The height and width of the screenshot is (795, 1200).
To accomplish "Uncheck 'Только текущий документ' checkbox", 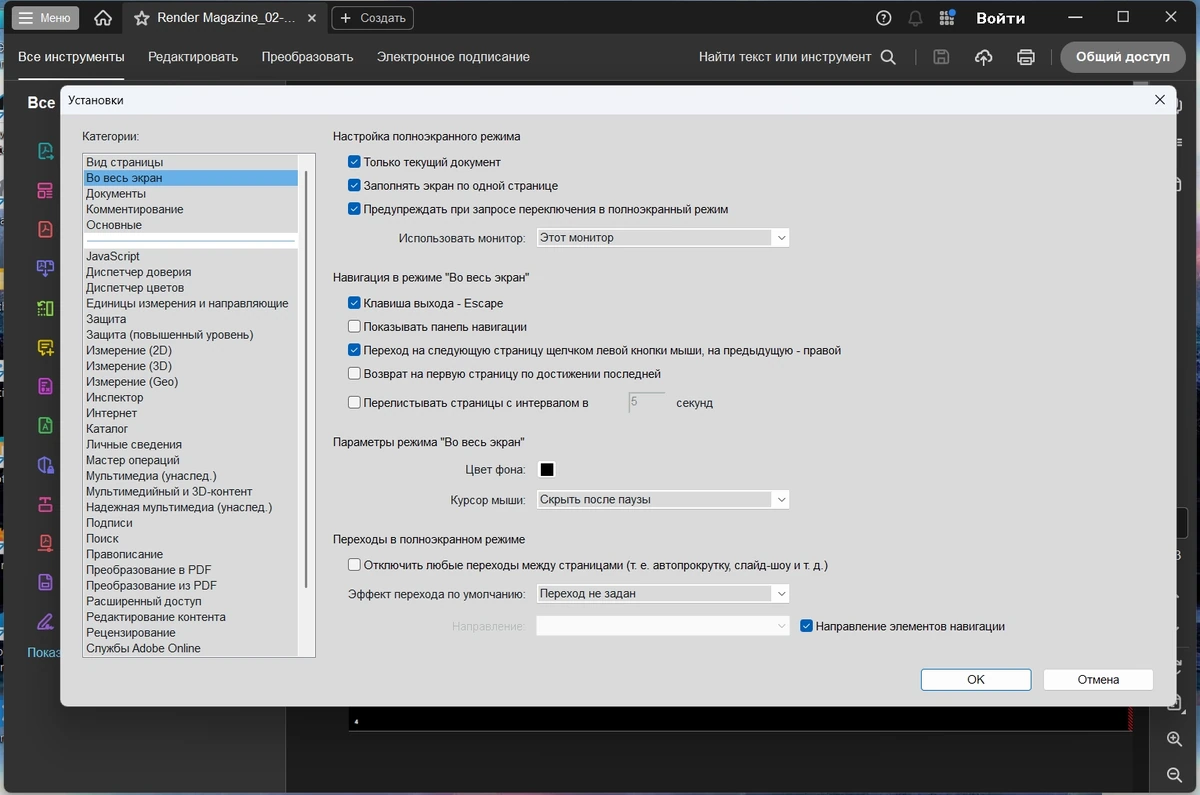I will pyautogui.click(x=354, y=162).
